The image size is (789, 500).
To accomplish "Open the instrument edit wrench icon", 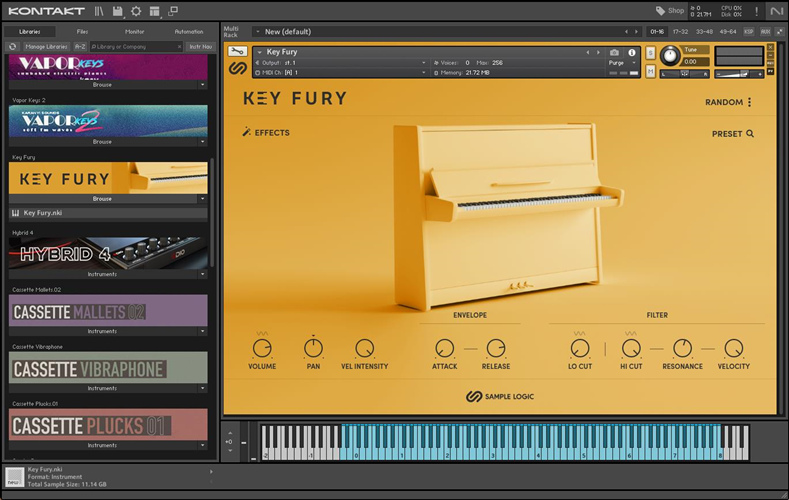I will pos(238,51).
